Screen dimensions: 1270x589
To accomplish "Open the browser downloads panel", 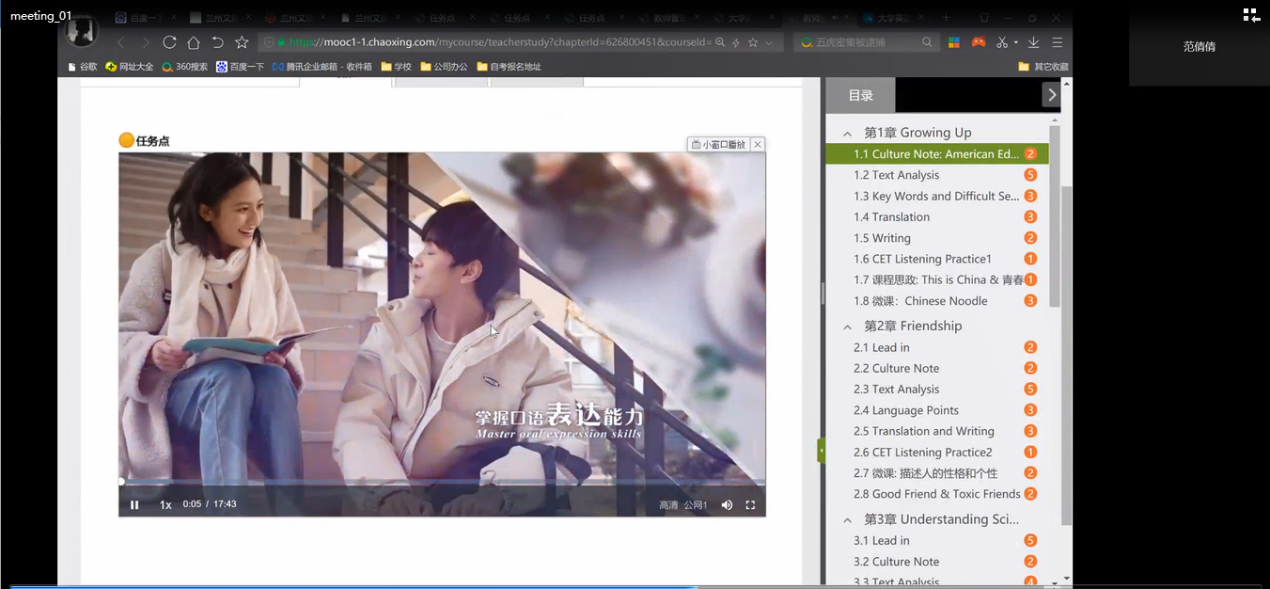I will [x=1033, y=42].
